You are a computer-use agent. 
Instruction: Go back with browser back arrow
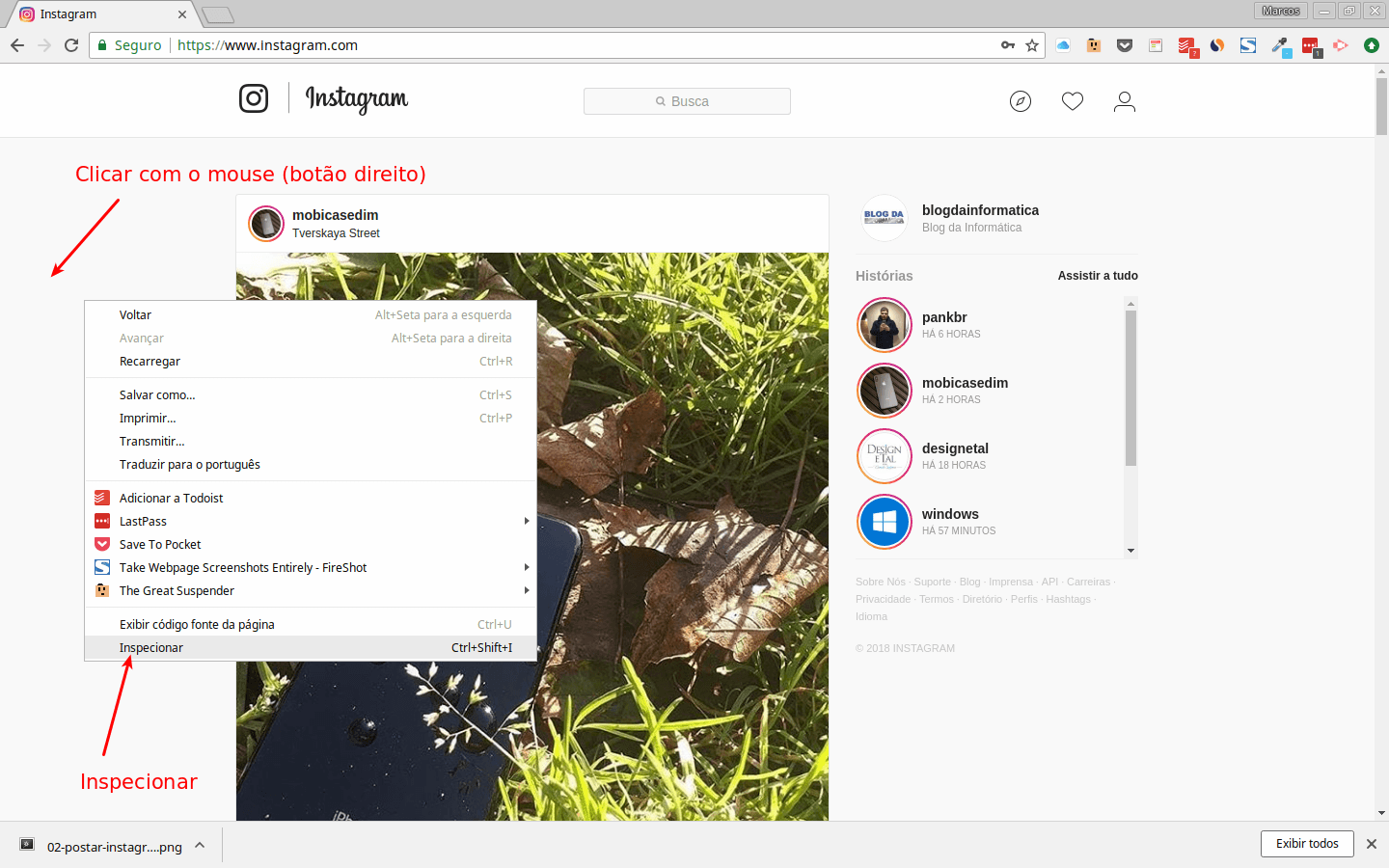click(17, 45)
